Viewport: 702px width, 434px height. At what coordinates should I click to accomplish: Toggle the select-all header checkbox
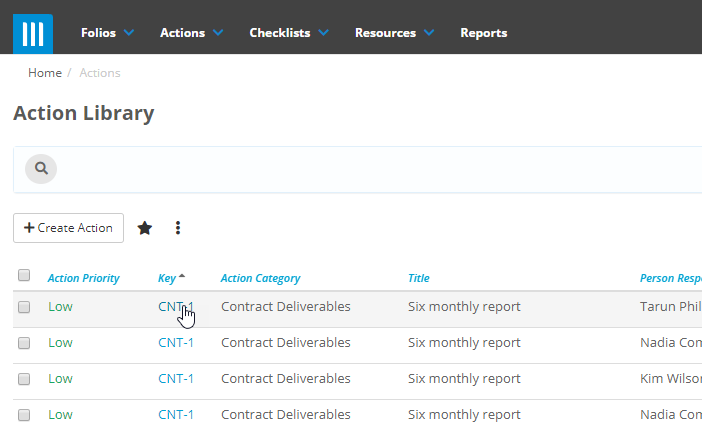(x=24, y=276)
